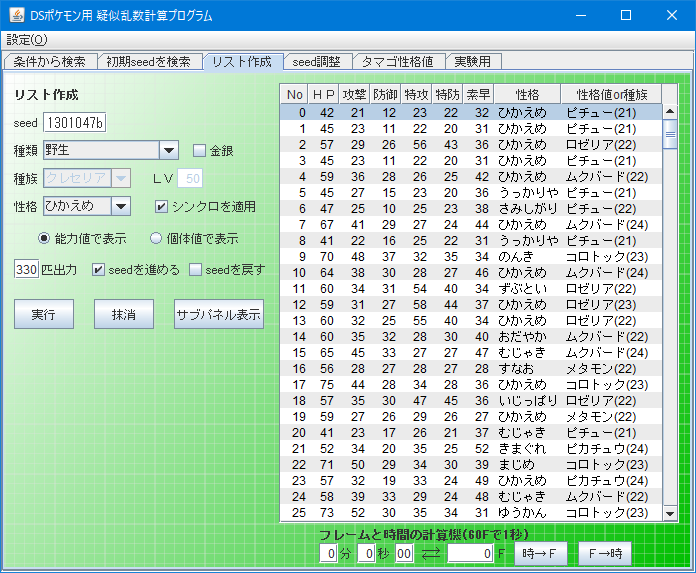This screenshot has width=696, height=573.
Task: Select row 14 おだやか
Action: click(x=471, y=336)
